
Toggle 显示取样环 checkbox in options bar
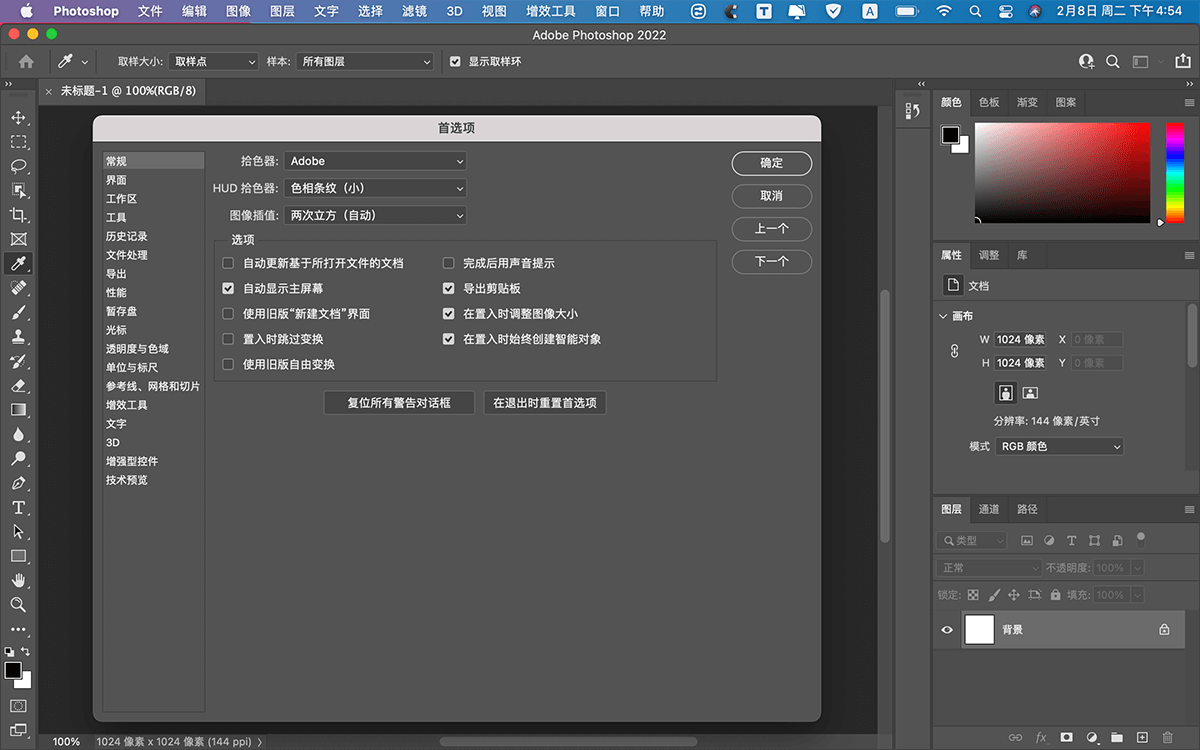[x=456, y=61]
